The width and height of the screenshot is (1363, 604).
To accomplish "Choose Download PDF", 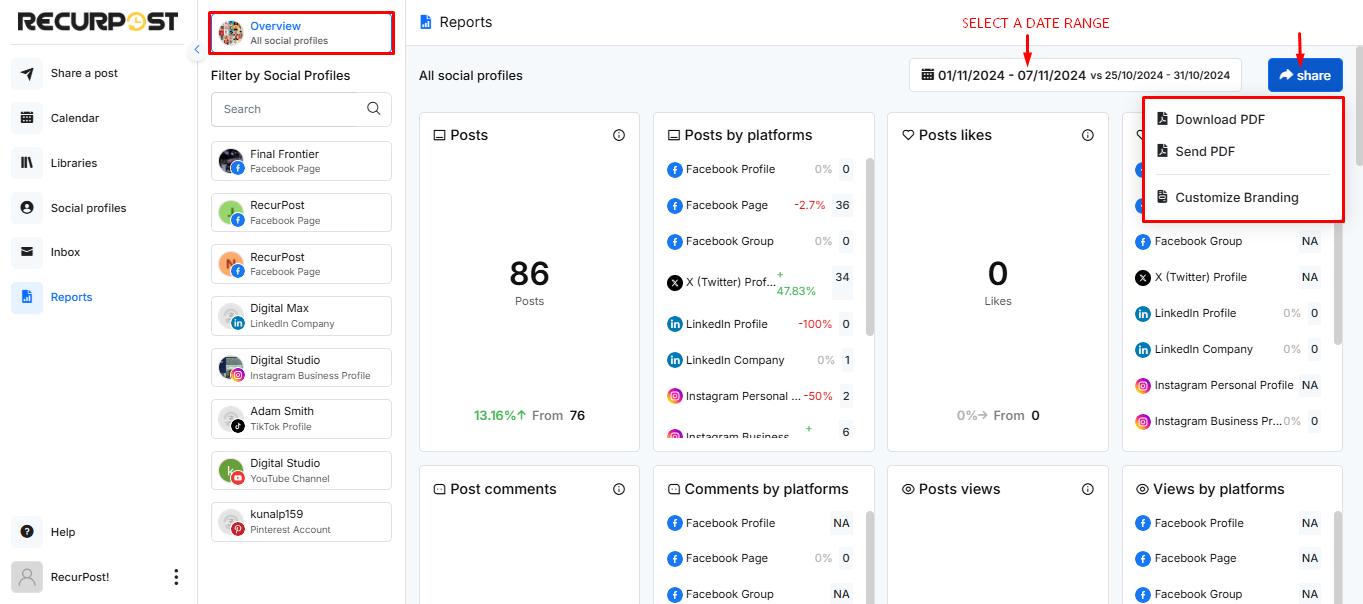I will [x=1219, y=119].
